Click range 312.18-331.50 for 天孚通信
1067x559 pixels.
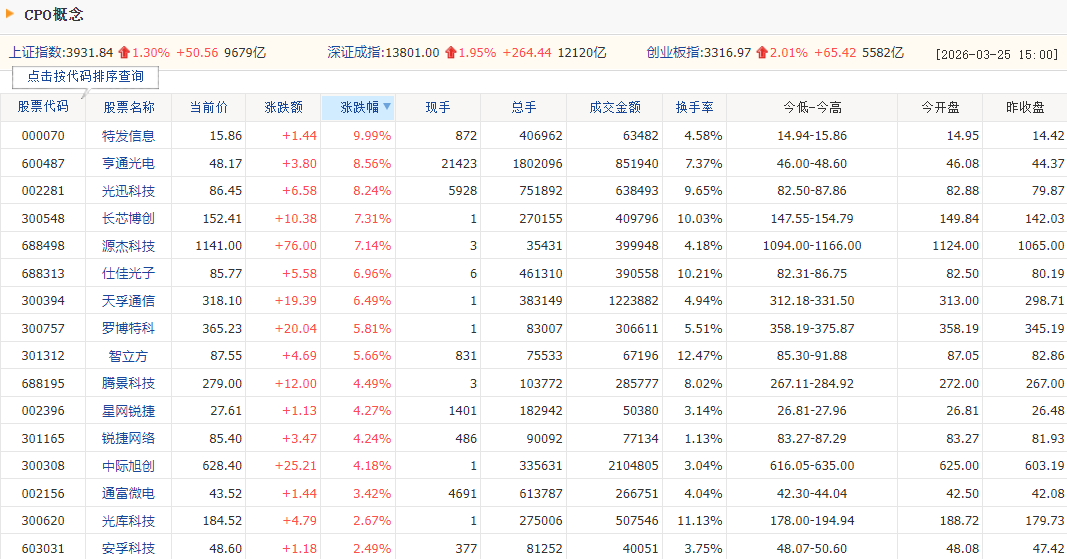(812, 300)
